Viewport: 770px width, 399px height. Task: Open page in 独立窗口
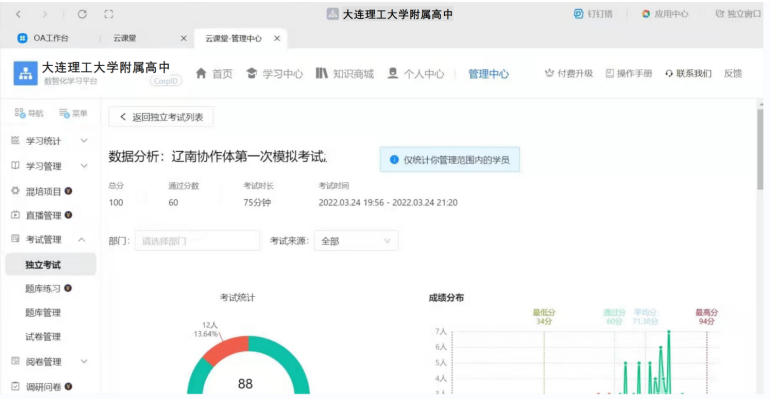(738, 14)
